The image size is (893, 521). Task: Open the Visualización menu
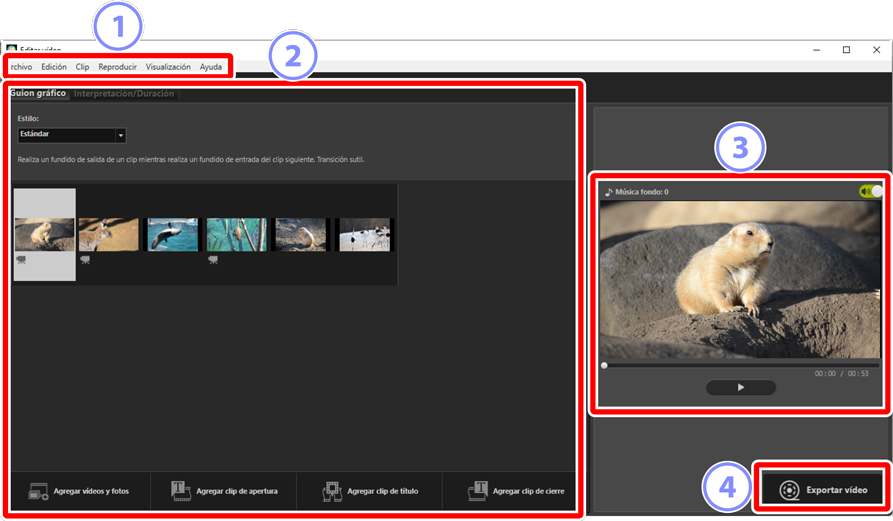tap(168, 67)
